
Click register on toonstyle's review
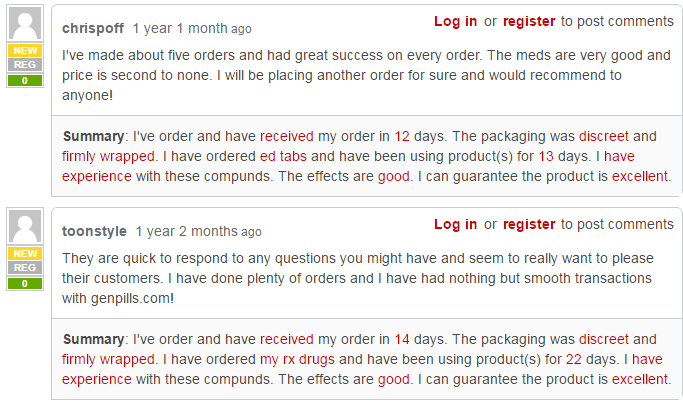(x=529, y=224)
